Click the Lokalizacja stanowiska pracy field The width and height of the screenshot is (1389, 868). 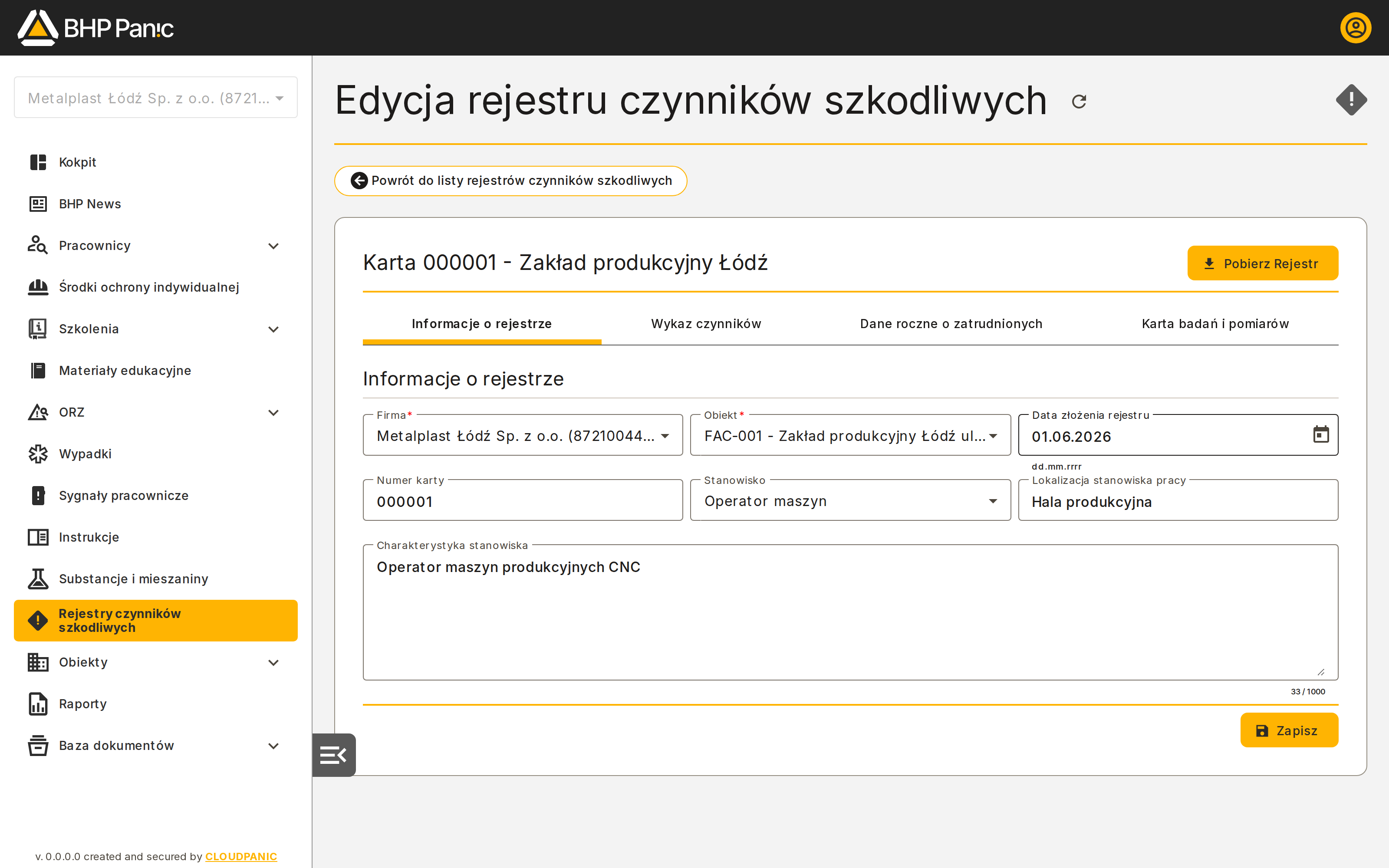(x=1178, y=500)
